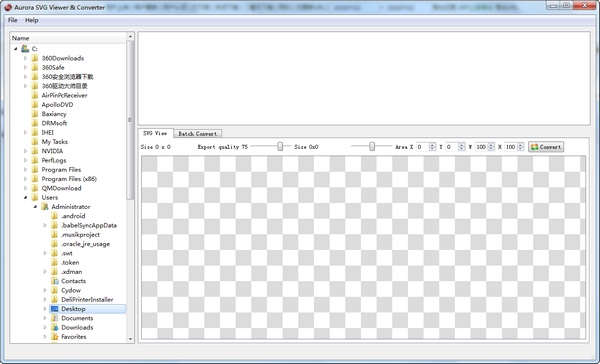The width and height of the screenshot is (600, 364).
Task: Select the C: drive icon
Action: (x=25, y=49)
